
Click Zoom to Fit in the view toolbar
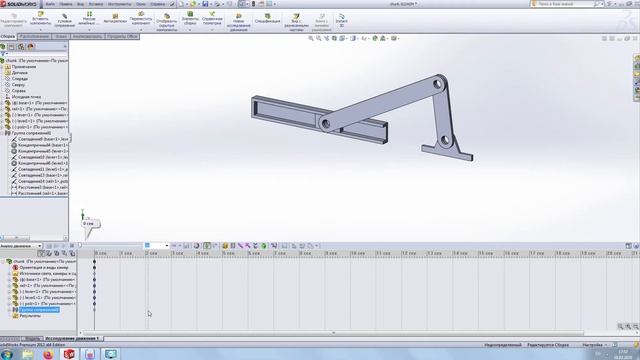point(311,38)
